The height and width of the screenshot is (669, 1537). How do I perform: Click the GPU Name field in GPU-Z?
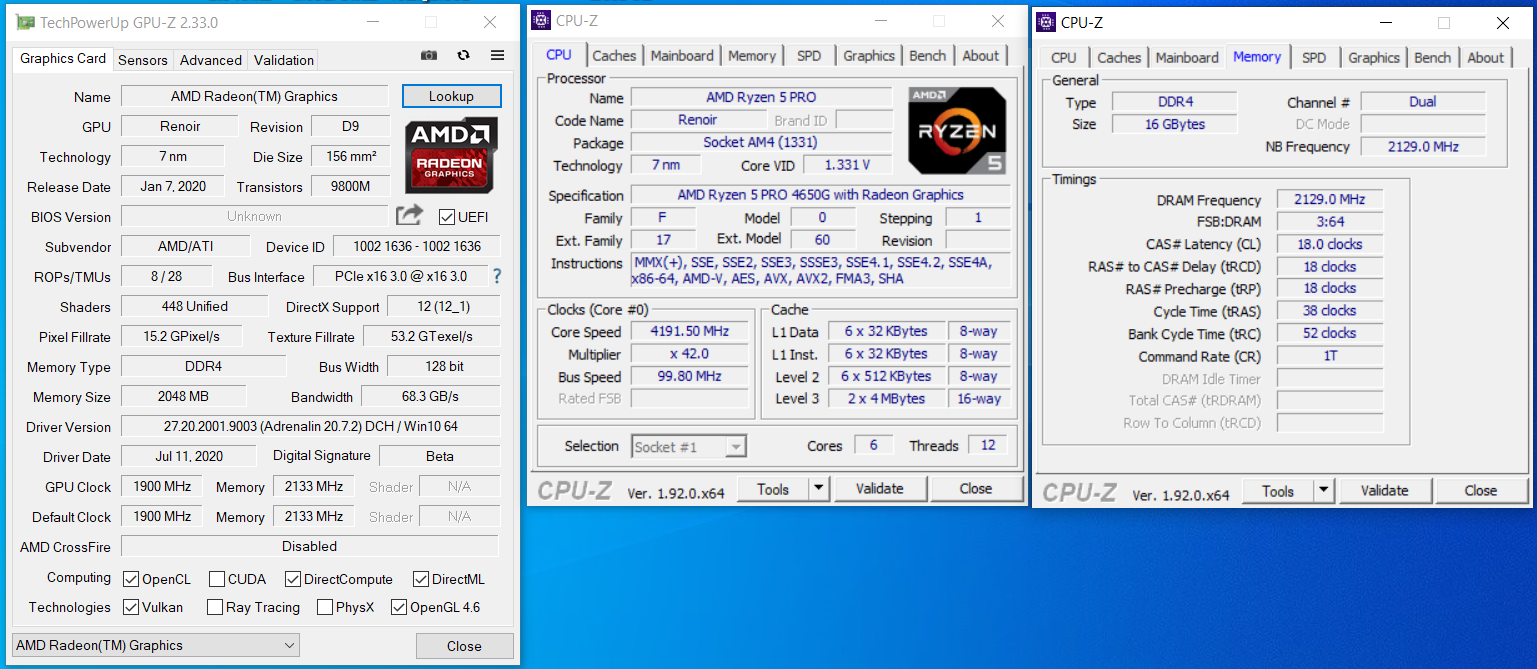(254, 96)
